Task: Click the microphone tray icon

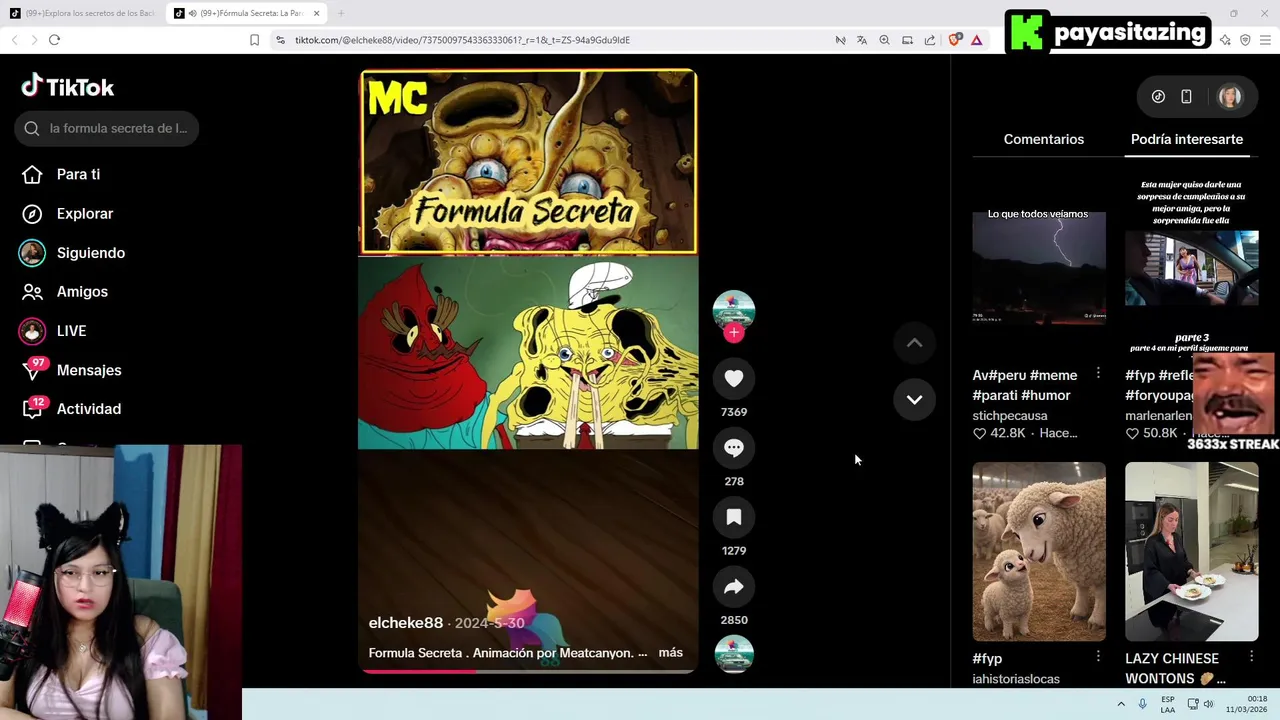Action: tap(1143, 704)
